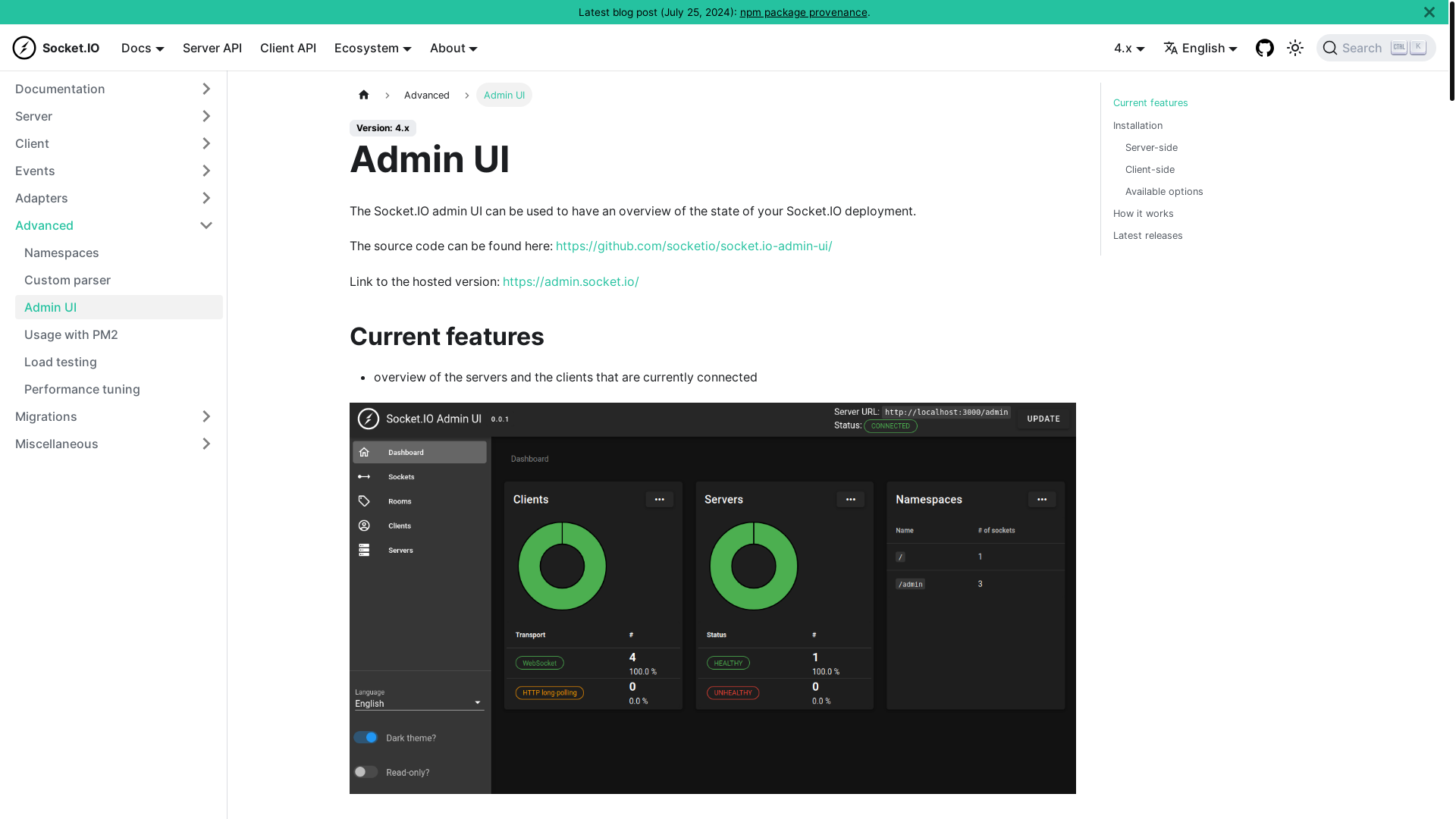The height and width of the screenshot is (819, 1456).
Task: Collapse the Advanced sidebar category
Action: (206, 225)
